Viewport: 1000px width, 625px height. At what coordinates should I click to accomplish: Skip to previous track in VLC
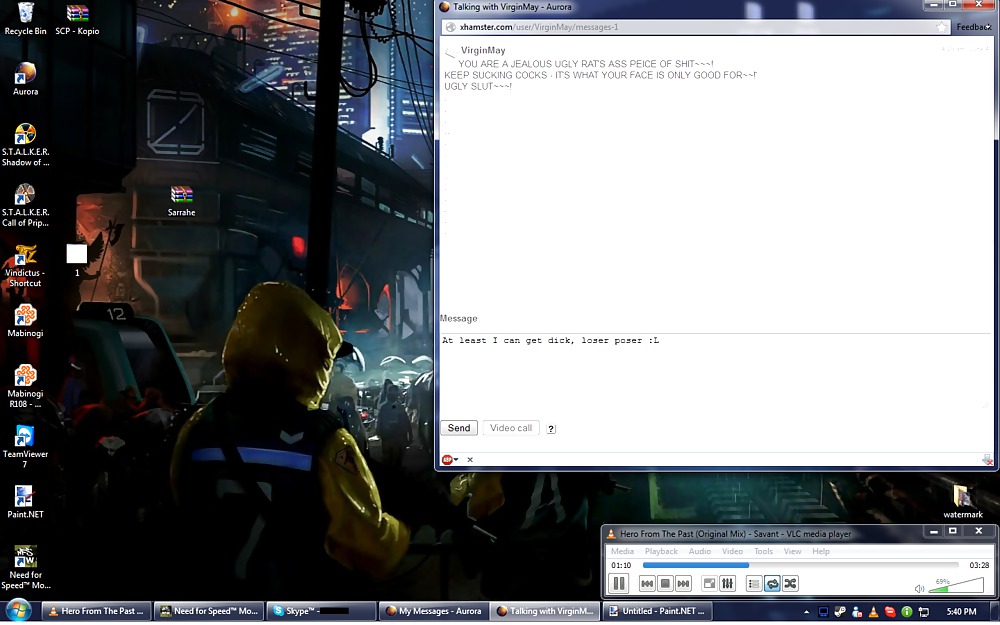click(647, 584)
